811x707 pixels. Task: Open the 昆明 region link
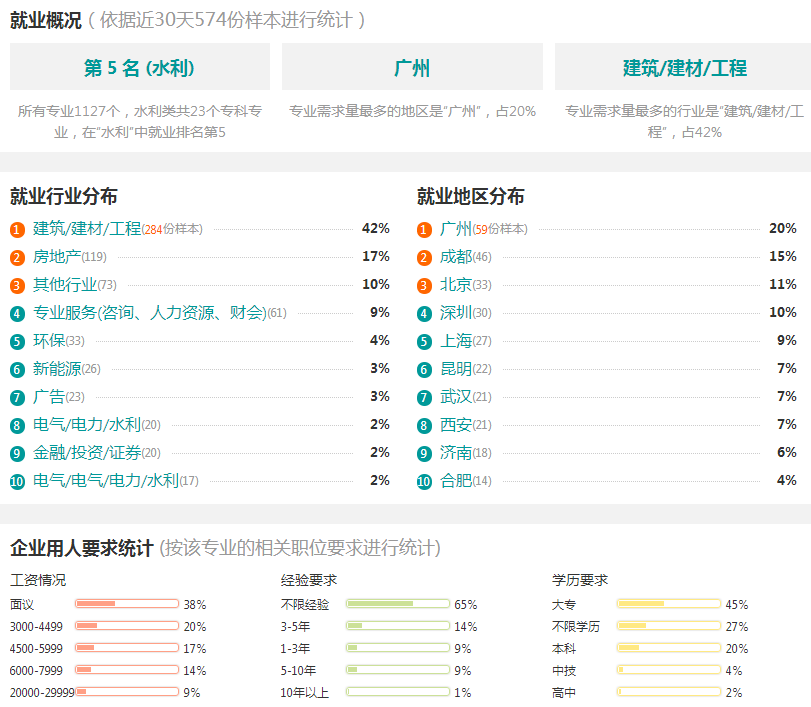pos(456,368)
